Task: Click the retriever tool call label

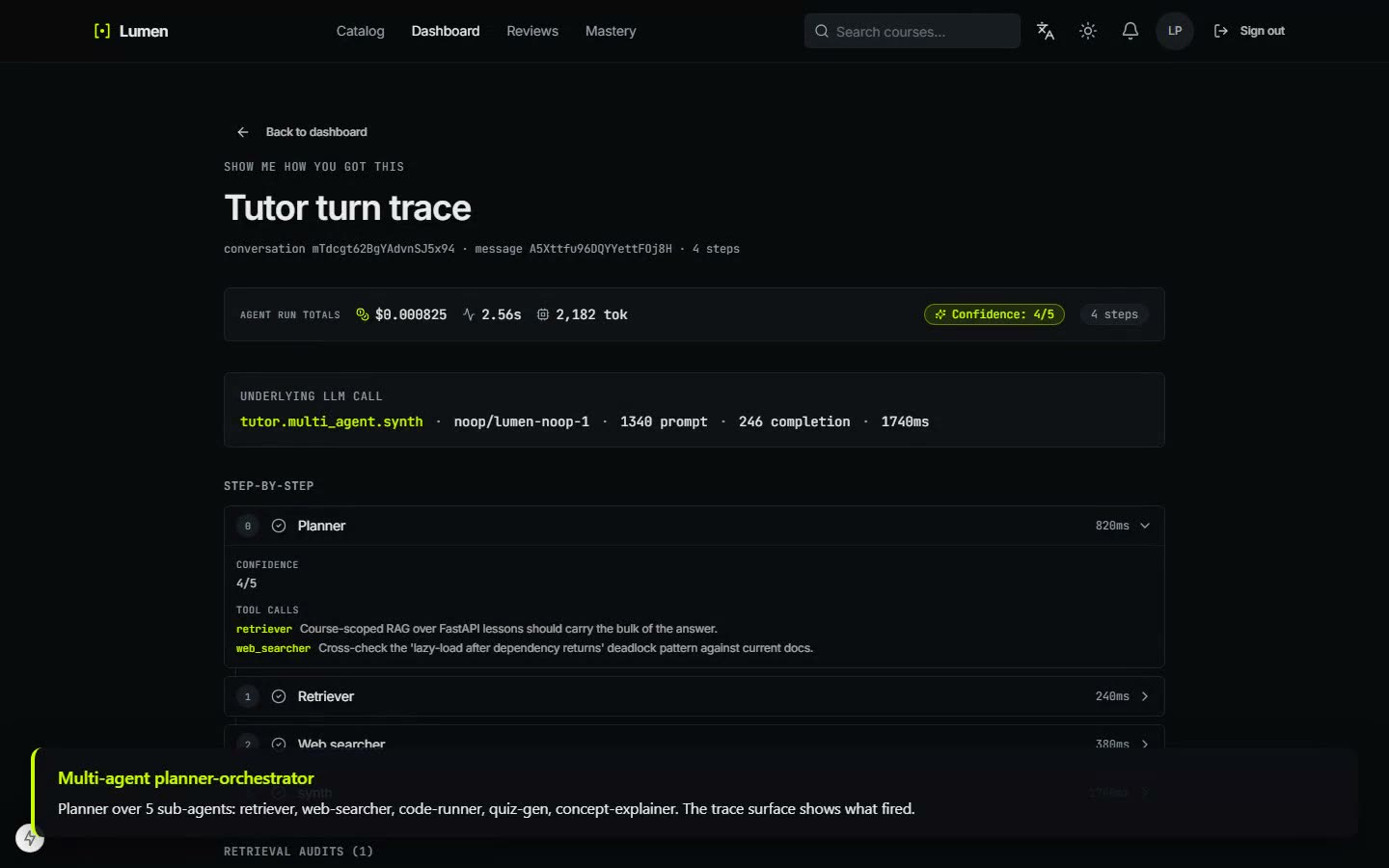Action: (x=264, y=629)
